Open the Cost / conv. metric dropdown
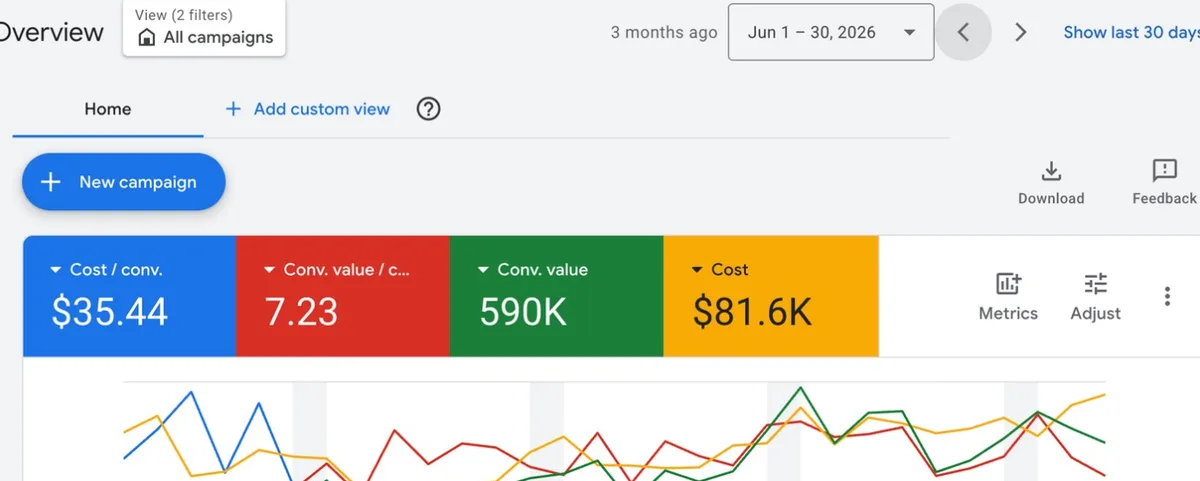The image size is (1200, 481). [x=106, y=270]
